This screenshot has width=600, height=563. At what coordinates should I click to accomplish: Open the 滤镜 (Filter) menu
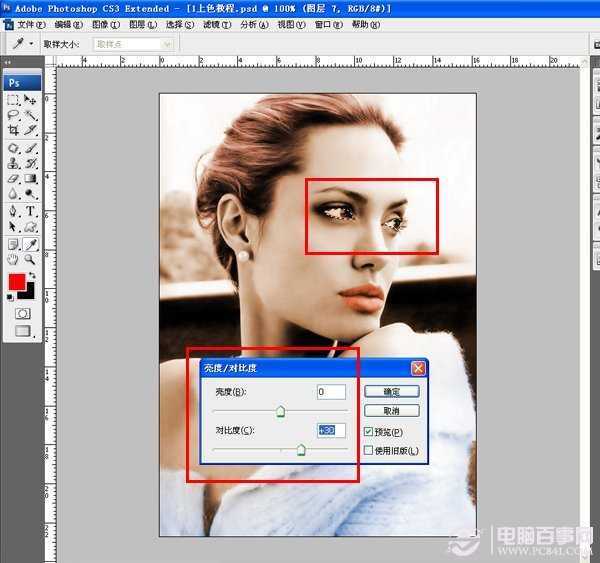211,24
